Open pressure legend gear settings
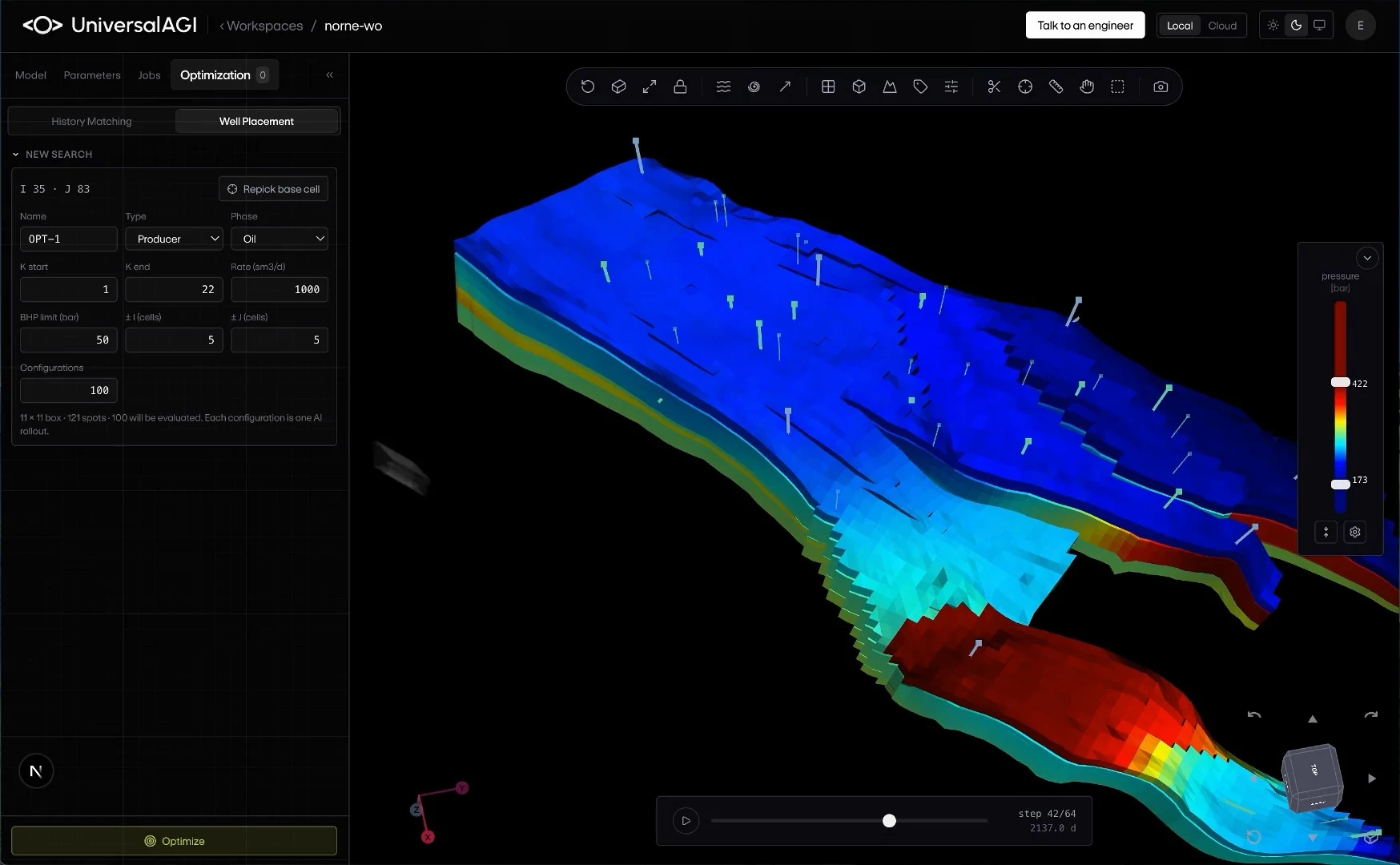1400x865 pixels. click(1355, 532)
